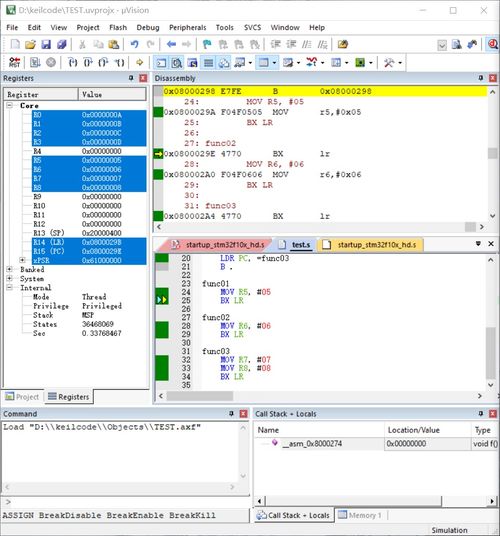Click the Register column header
This screenshot has height=536, width=500.
point(41,94)
